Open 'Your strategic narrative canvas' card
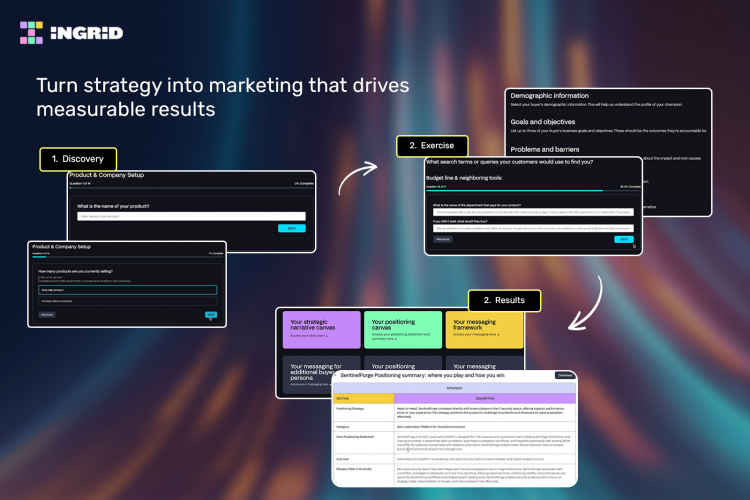750x500 pixels. [321, 330]
